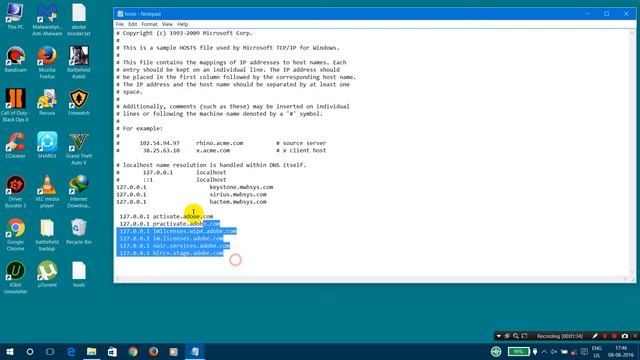Open Cortana search circle on taskbar
Viewport: 640px width, 360px height.
(30, 351)
